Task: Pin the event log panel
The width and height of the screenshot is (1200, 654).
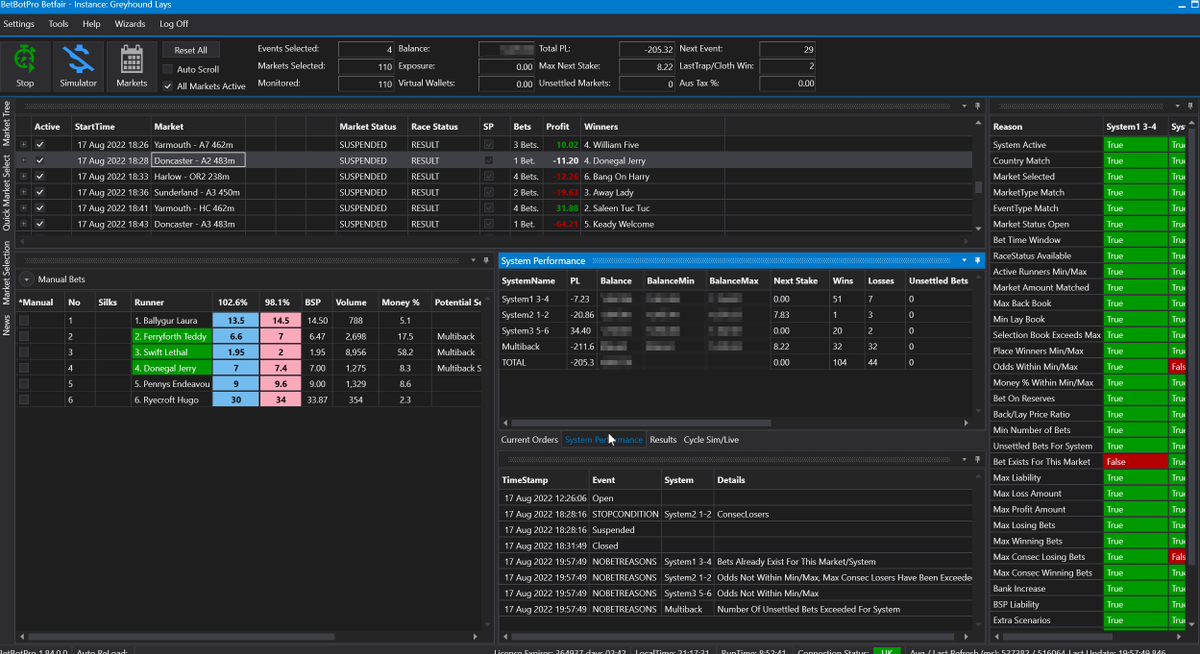Action: tap(977, 459)
